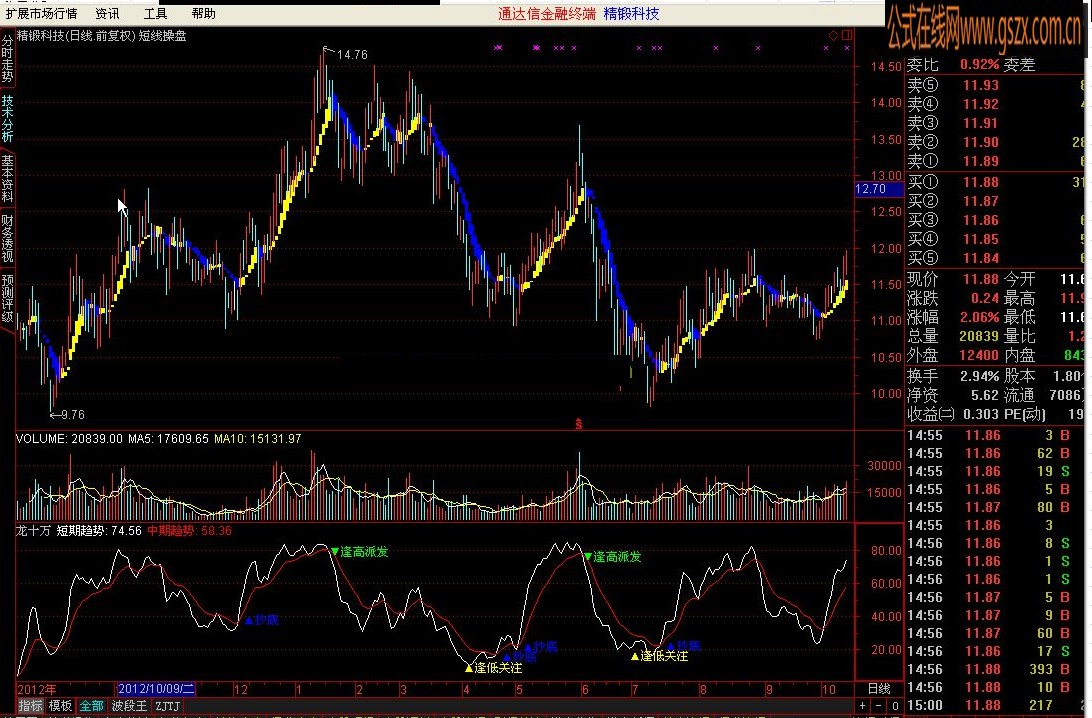Open the 基本资料 side tab
This screenshot has width=1092, height=718.
click(x=7, y=179)
